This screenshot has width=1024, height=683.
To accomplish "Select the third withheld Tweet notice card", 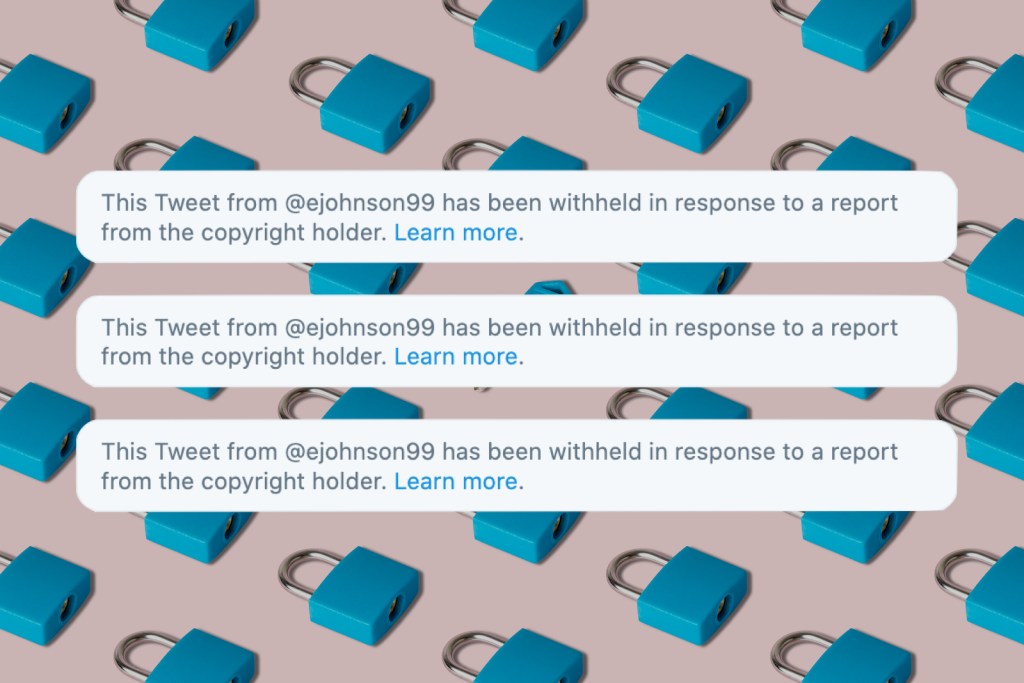I will click(517, 466).
